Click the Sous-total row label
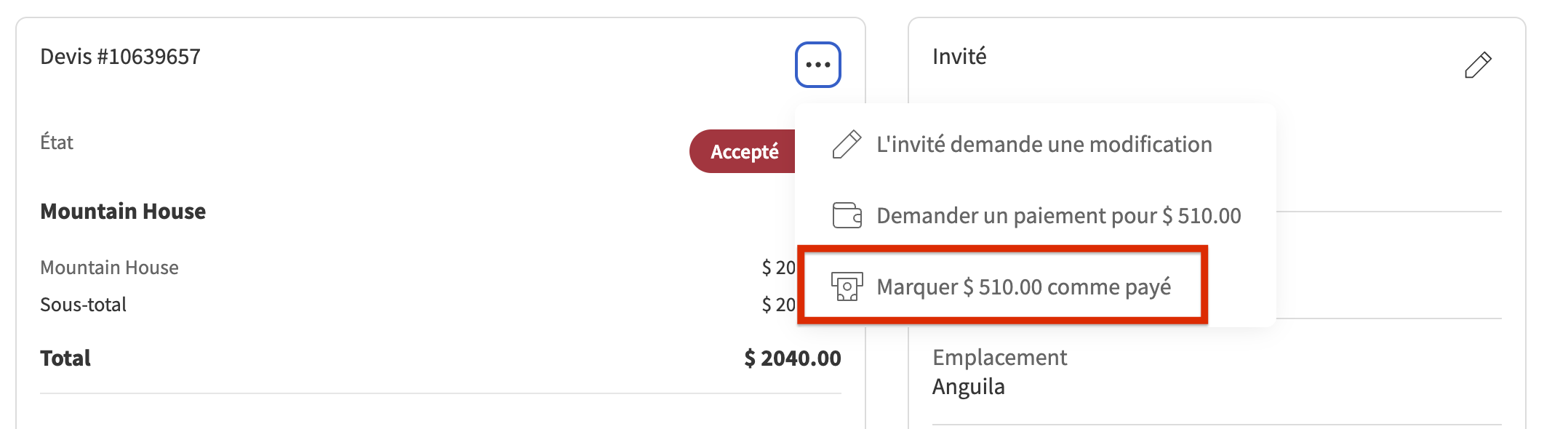The height and width of the screenshot is (429, 1568). point(83,305)
